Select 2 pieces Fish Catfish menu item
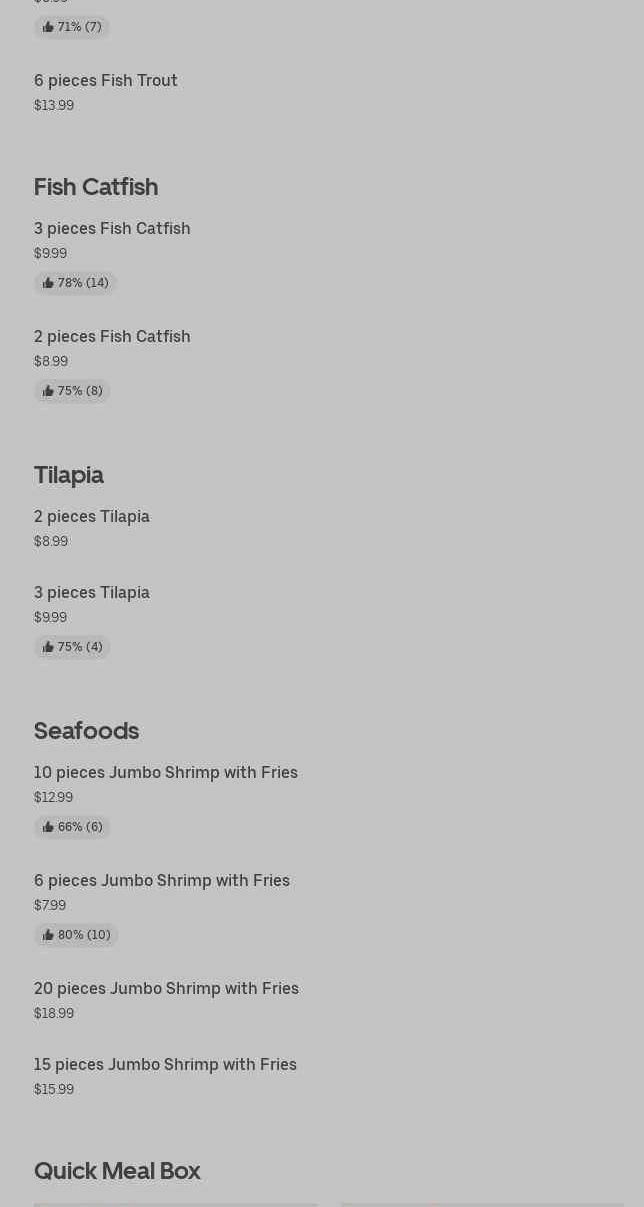Image resolution: width=644 pixels, height=1207 pixels. click(112, 336)
